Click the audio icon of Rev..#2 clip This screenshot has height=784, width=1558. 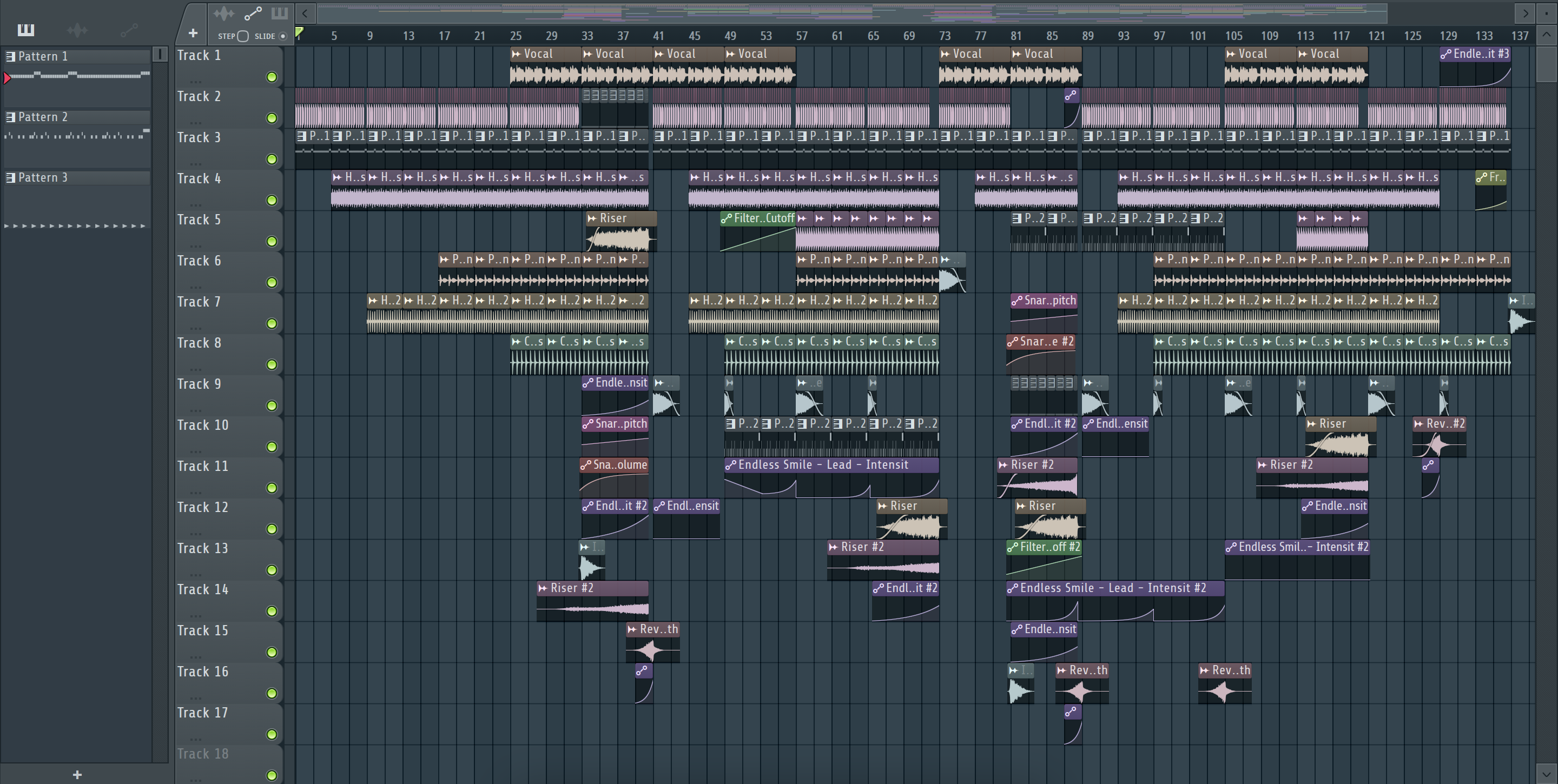tap(1419, 424)
